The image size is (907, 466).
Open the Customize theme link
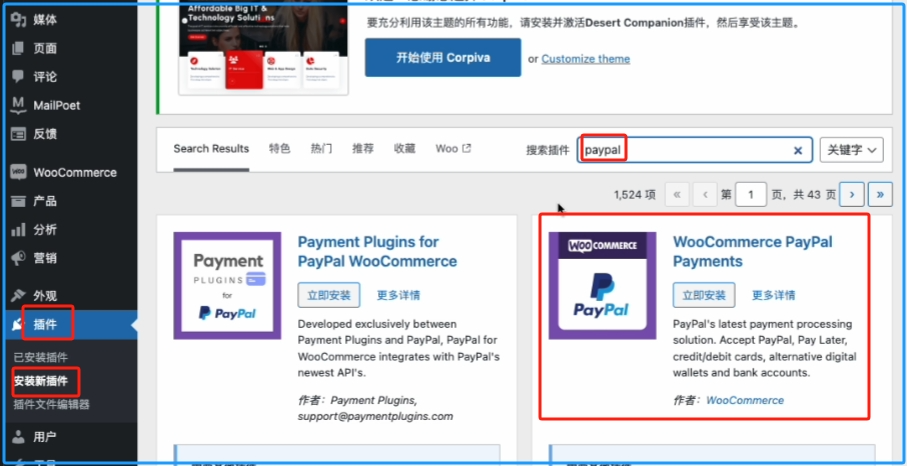point(586,59)
